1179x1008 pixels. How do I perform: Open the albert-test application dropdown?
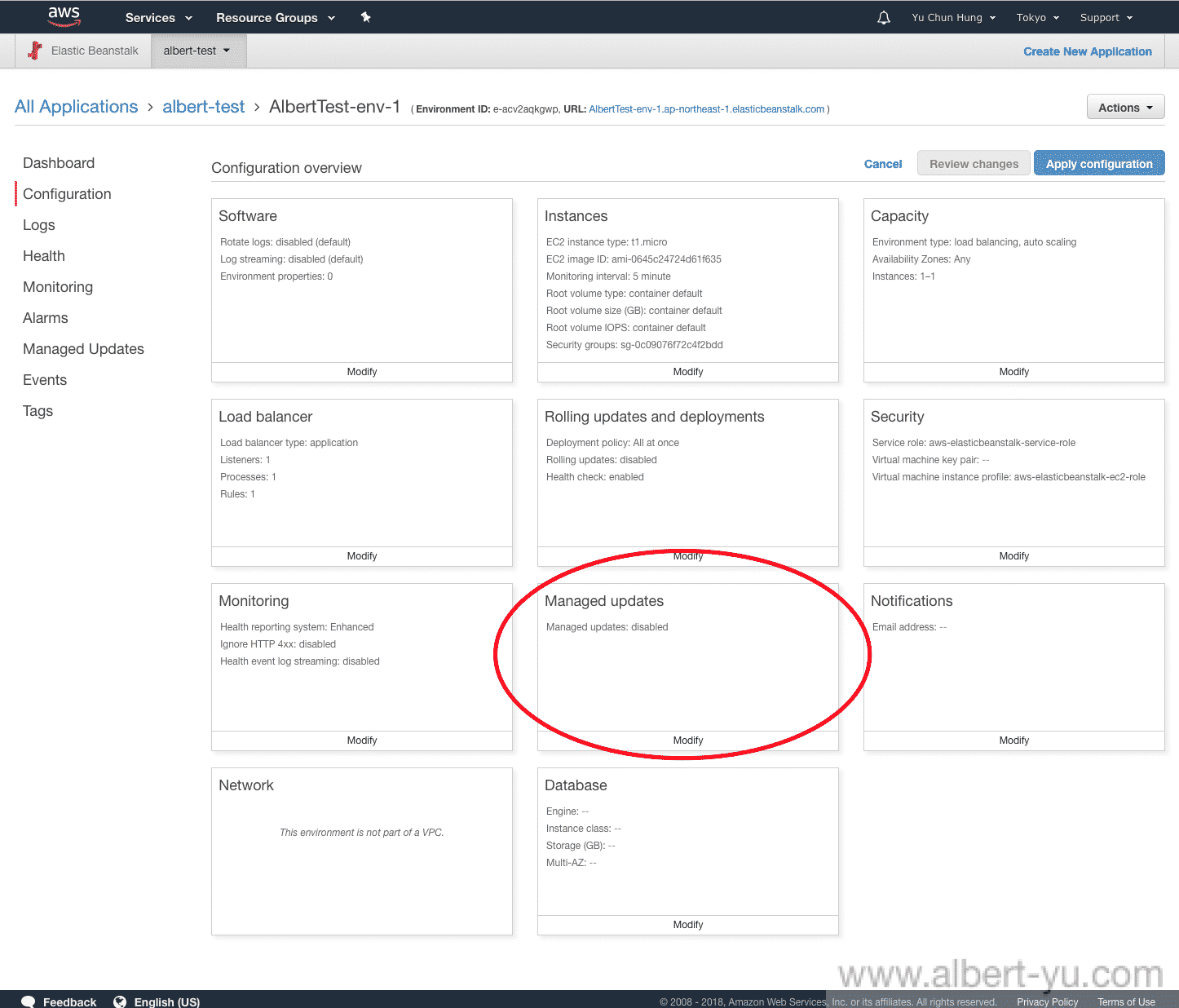coord(198,51)
